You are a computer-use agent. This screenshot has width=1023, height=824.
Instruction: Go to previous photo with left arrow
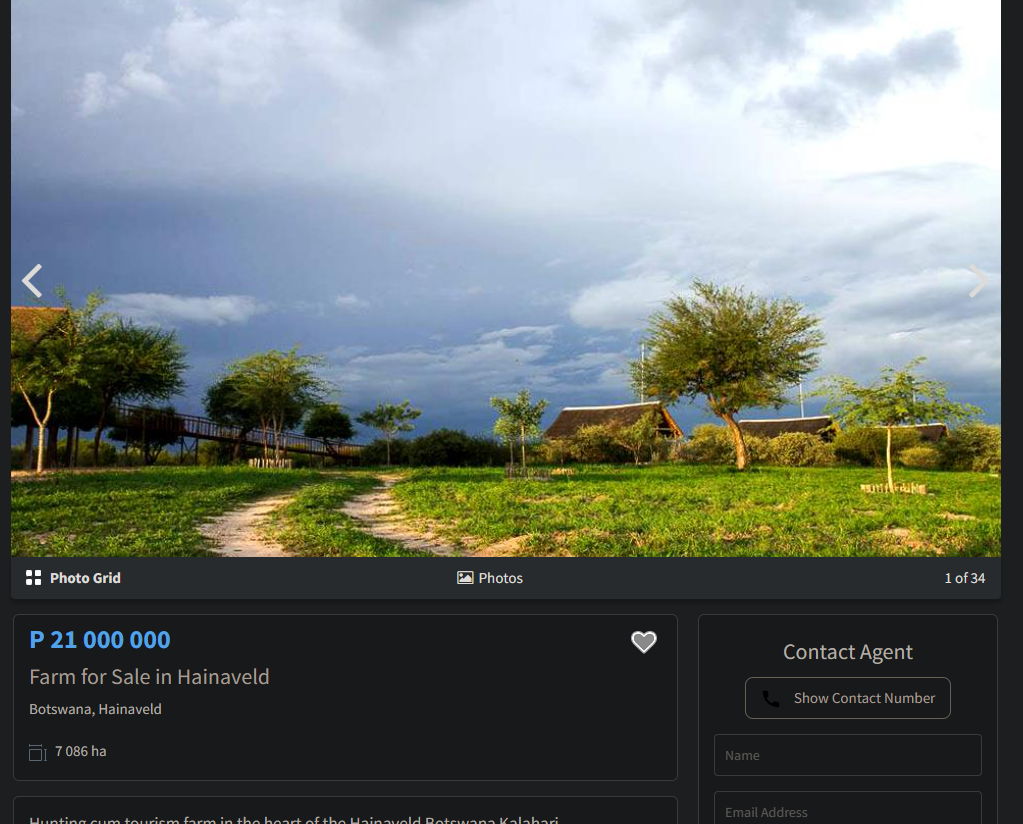(x=32, y=281)
